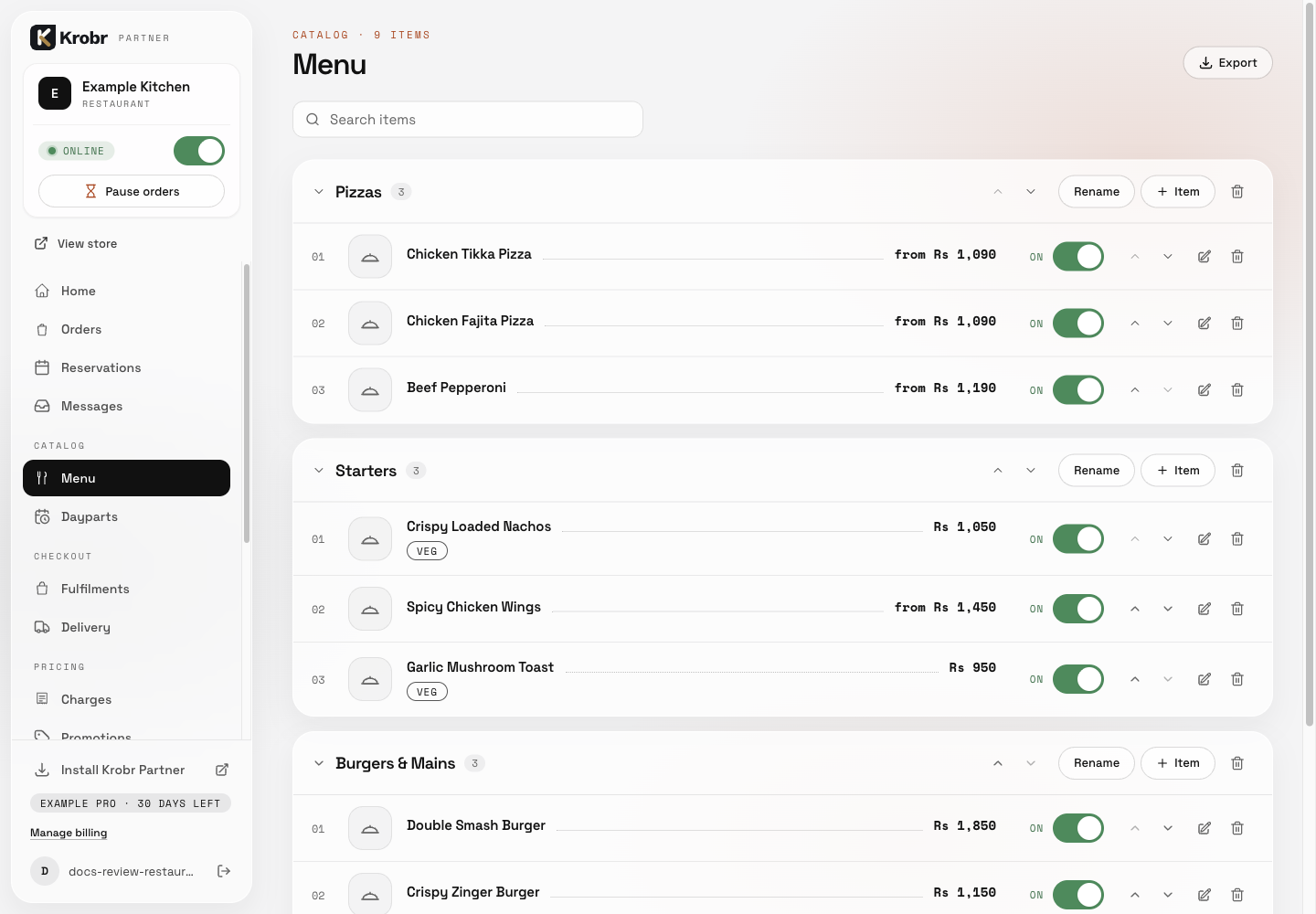
Task: Rename the Pizzas category
Action: tap(1097, 192)
